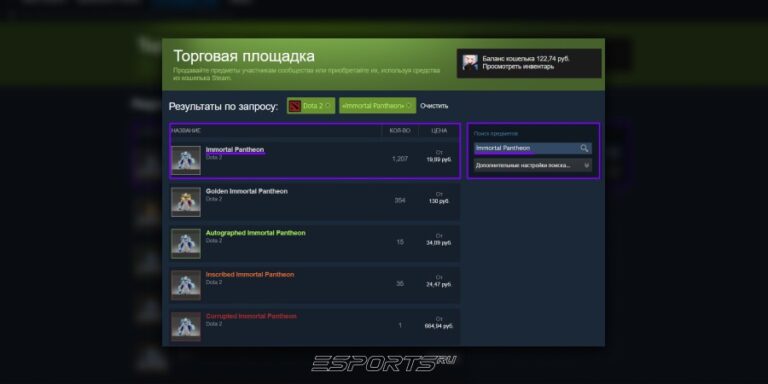Viewport: 768px width, 384px height.
Task: Click the Поиск предметов label
Action: coord(496,133)
